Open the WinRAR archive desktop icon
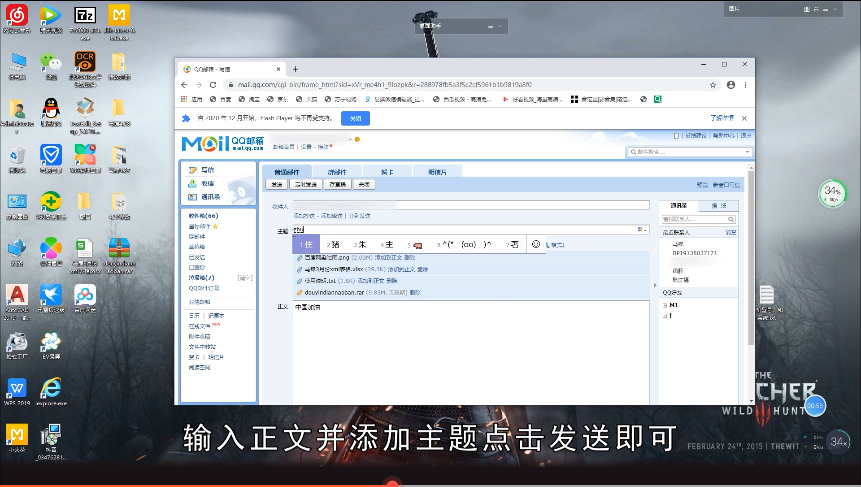The image size is (861, 487). (119, 248)
